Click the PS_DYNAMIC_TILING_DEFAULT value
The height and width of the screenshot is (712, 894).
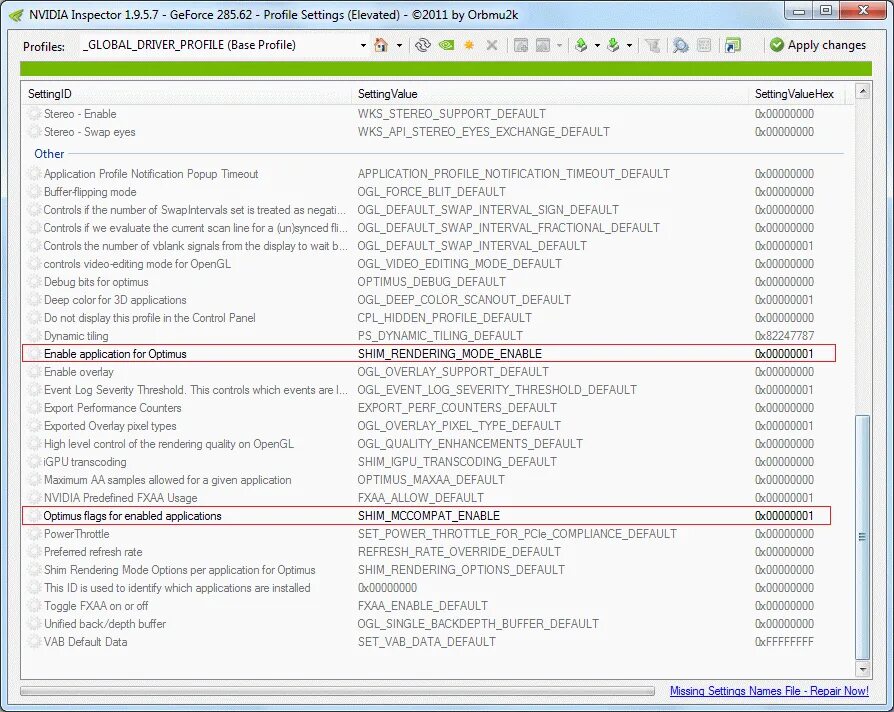[440, 336]
